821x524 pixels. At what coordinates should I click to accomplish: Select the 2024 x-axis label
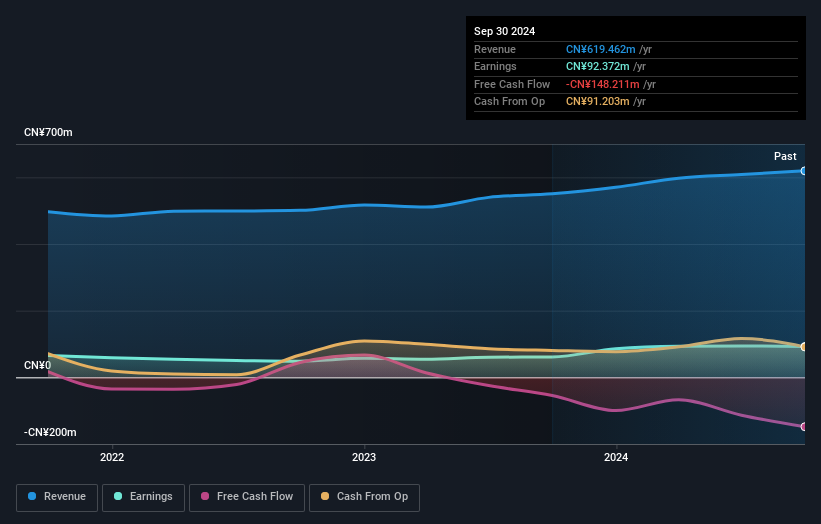point(617,457)
